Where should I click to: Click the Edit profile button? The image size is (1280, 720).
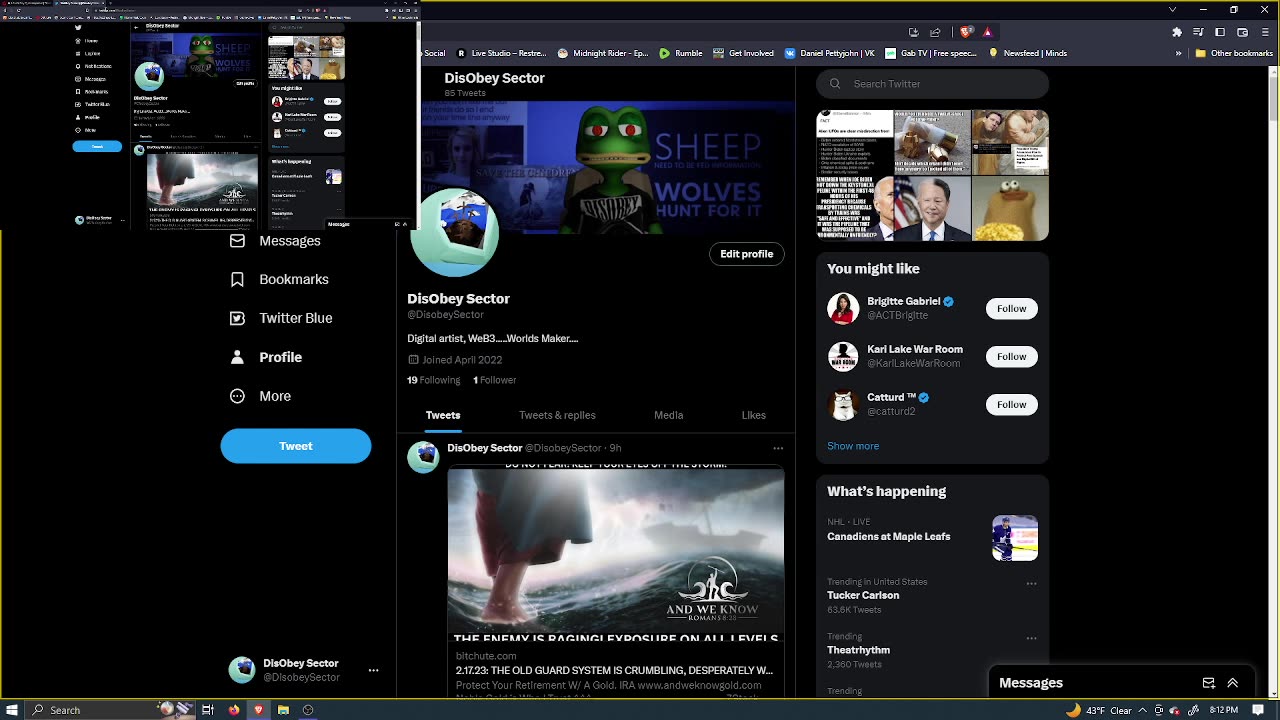coord(747,254)
